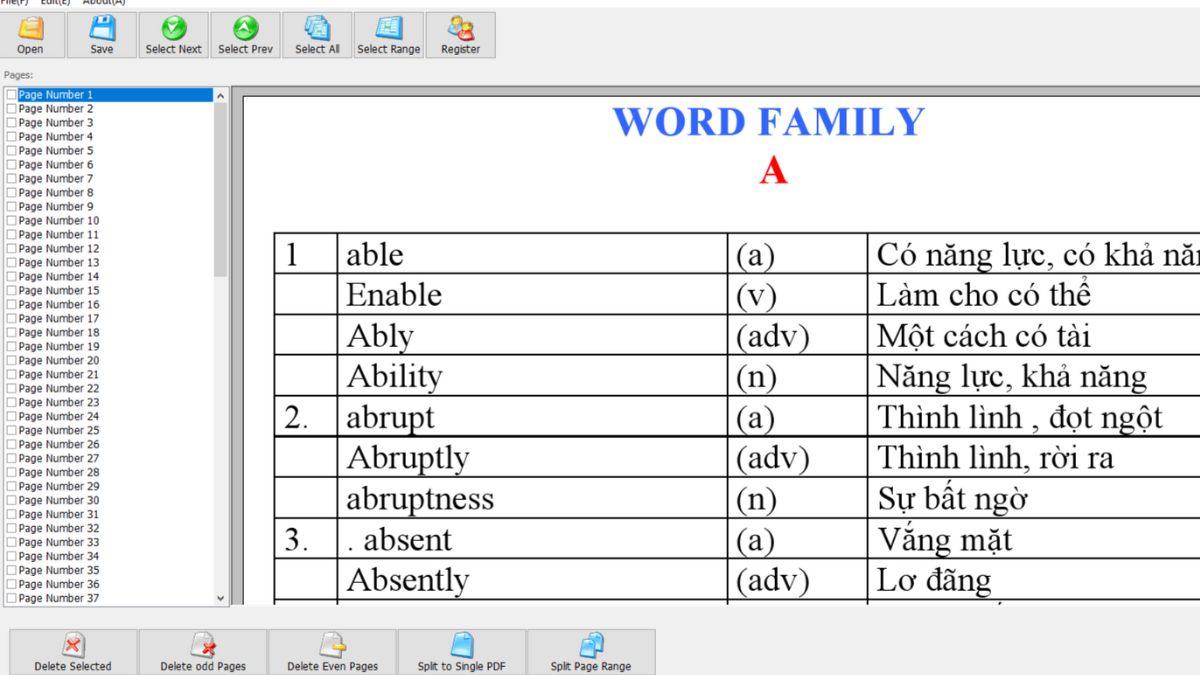Check the Page Number 1 checkbox
This screenshot has width=1200, height=675.
click(x=11, y=95)
